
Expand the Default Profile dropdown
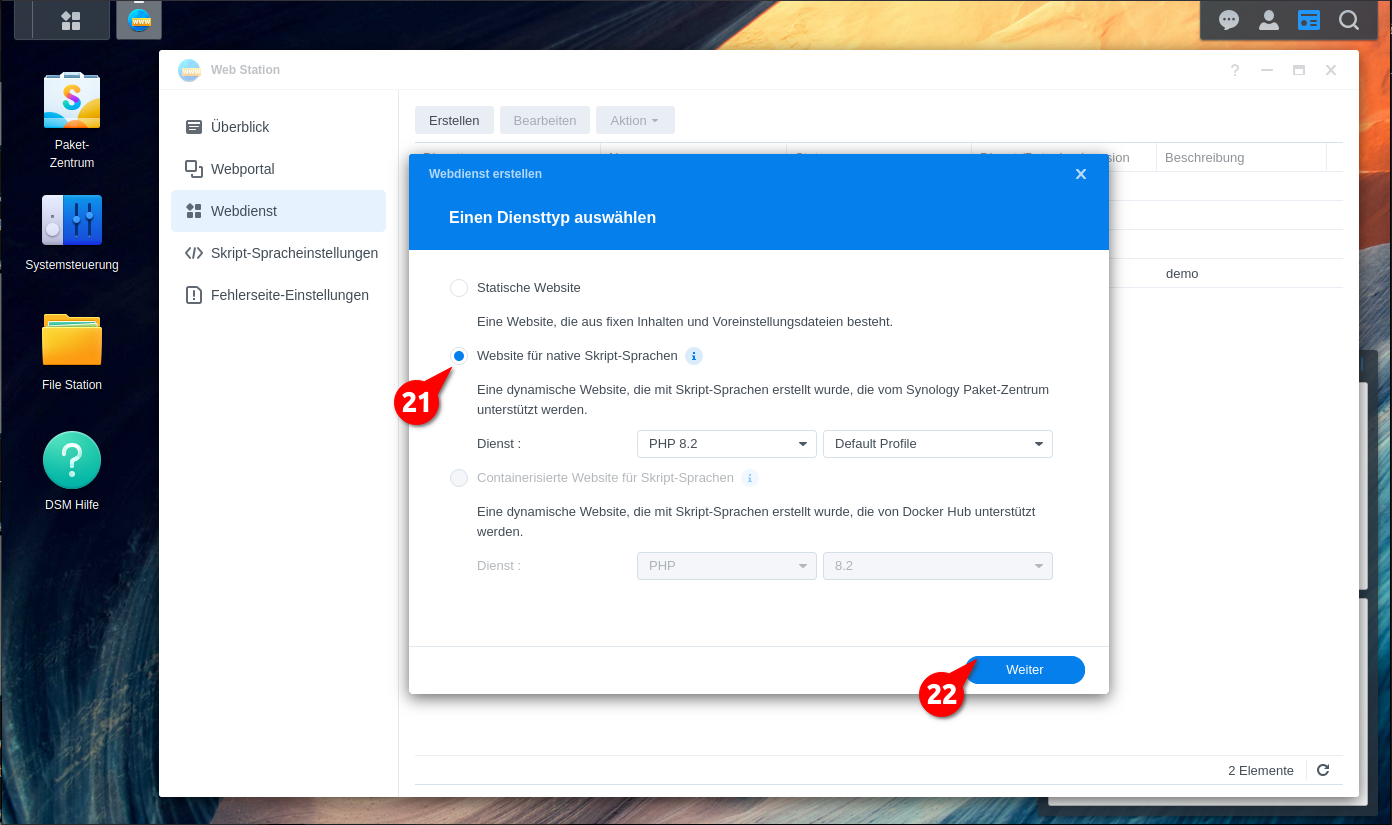click(937, 444)
